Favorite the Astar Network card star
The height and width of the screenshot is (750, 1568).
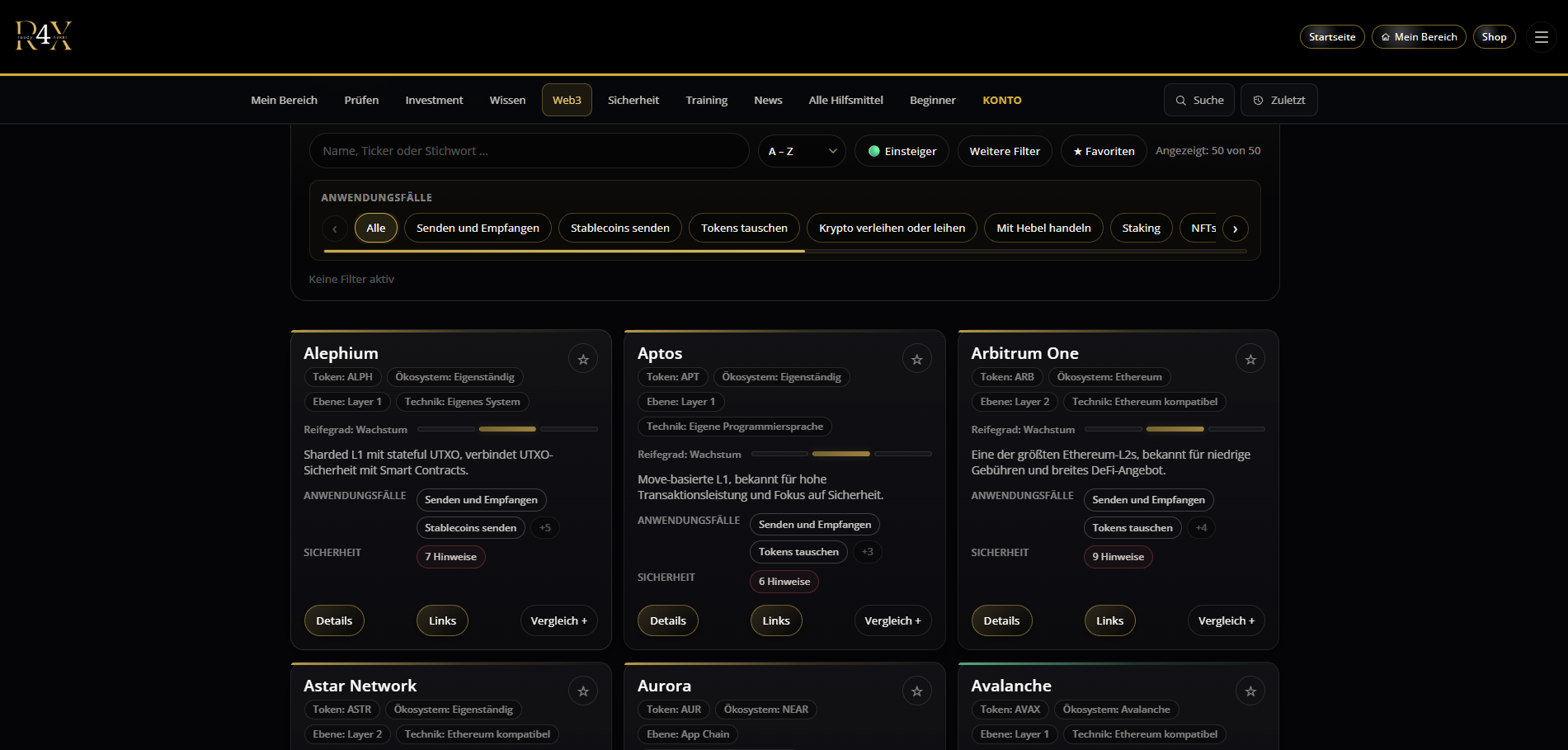(x=583, y=691)
